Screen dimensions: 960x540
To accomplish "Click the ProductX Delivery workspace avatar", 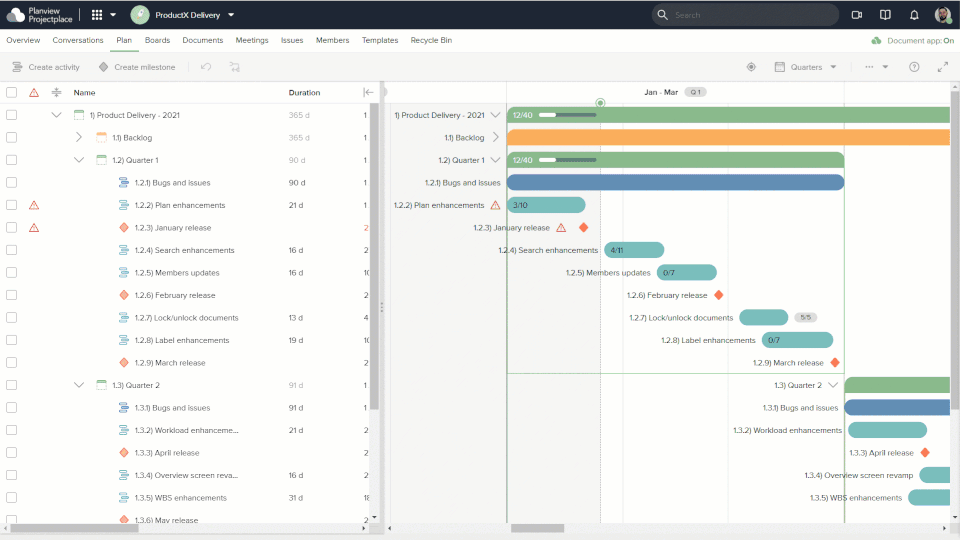I will (x=140, y=15).
